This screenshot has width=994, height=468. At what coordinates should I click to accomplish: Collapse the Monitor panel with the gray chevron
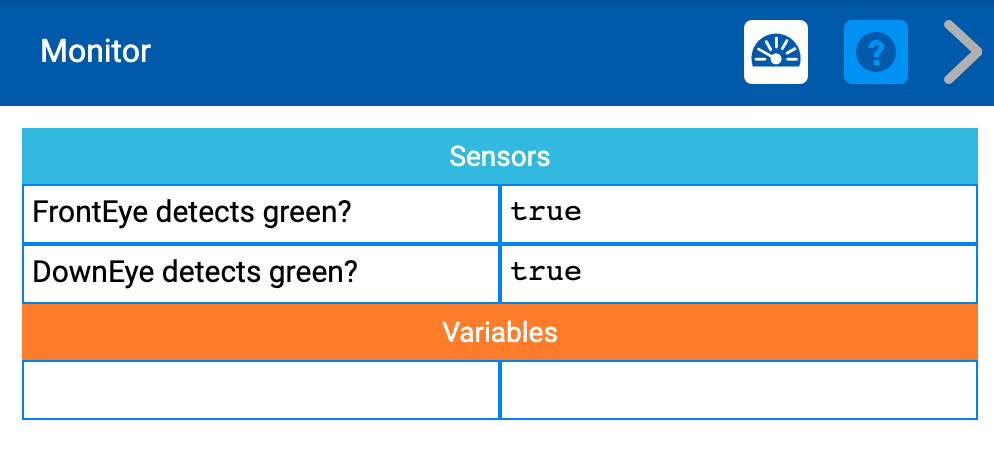tap(962, 52)
